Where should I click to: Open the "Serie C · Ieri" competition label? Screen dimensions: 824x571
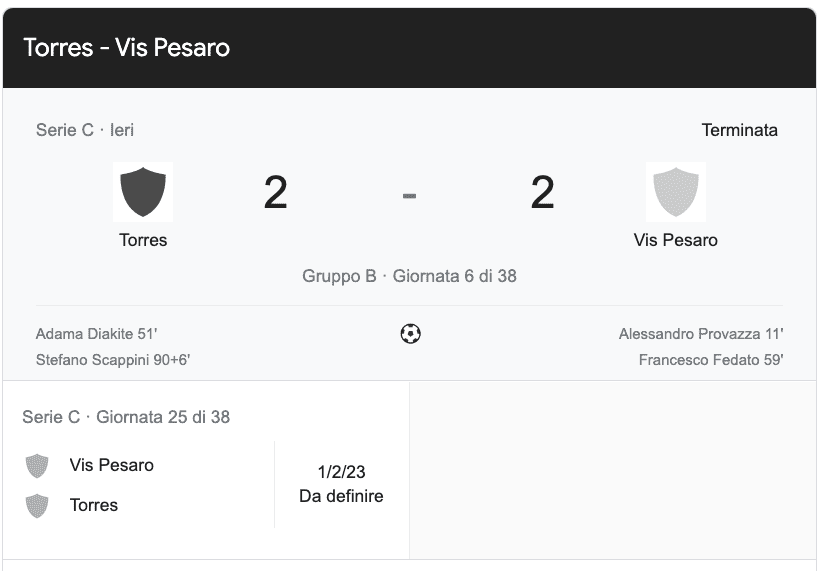[x=85, y=130]
